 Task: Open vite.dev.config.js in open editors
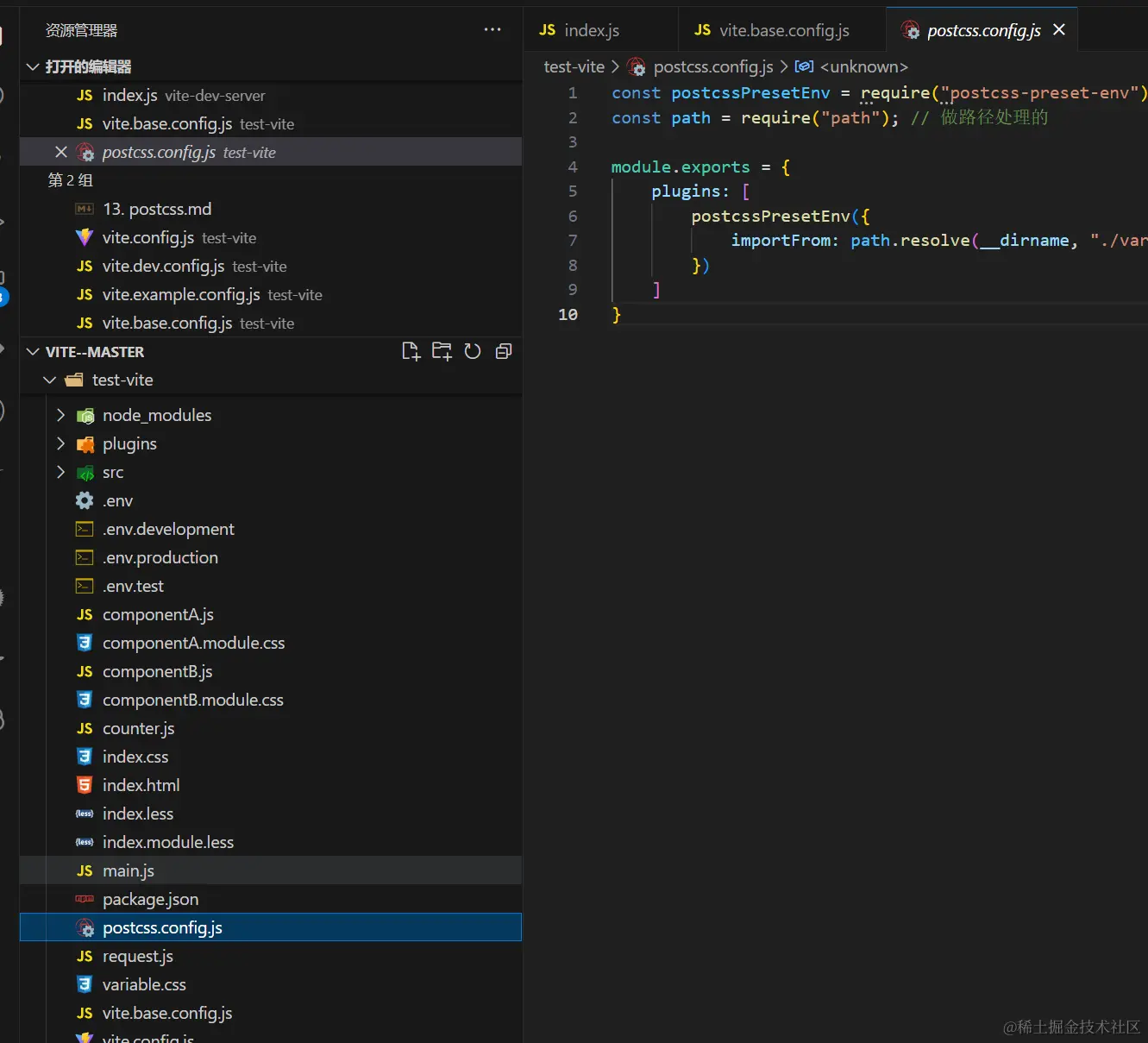[271, 266]
